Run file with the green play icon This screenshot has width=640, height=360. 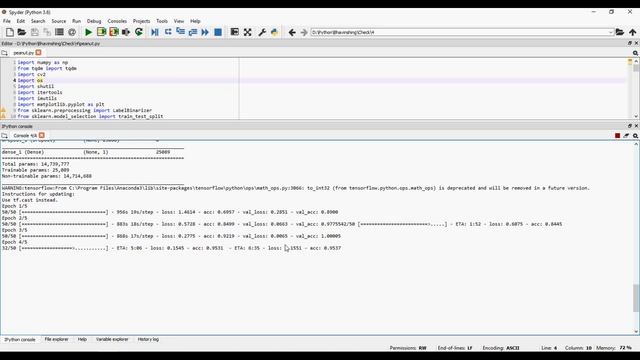point(88,32)
